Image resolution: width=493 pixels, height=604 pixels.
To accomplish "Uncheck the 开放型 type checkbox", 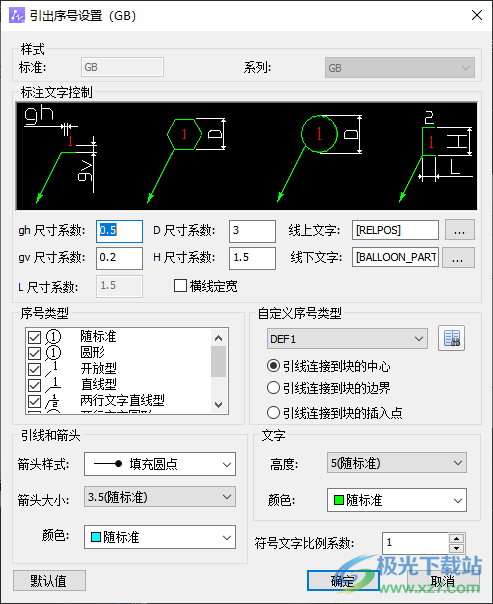I will (x=34, y=369).
